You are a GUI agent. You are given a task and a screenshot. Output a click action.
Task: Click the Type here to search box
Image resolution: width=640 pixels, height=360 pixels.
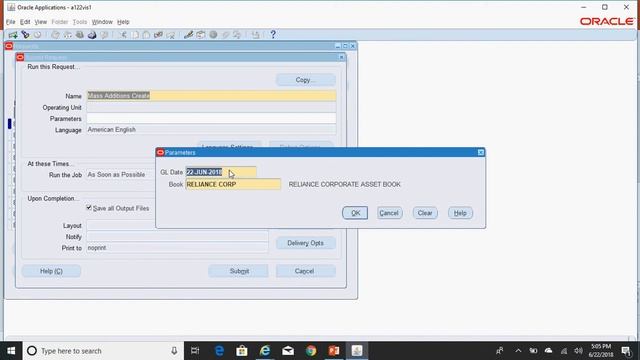coord(103,351)
